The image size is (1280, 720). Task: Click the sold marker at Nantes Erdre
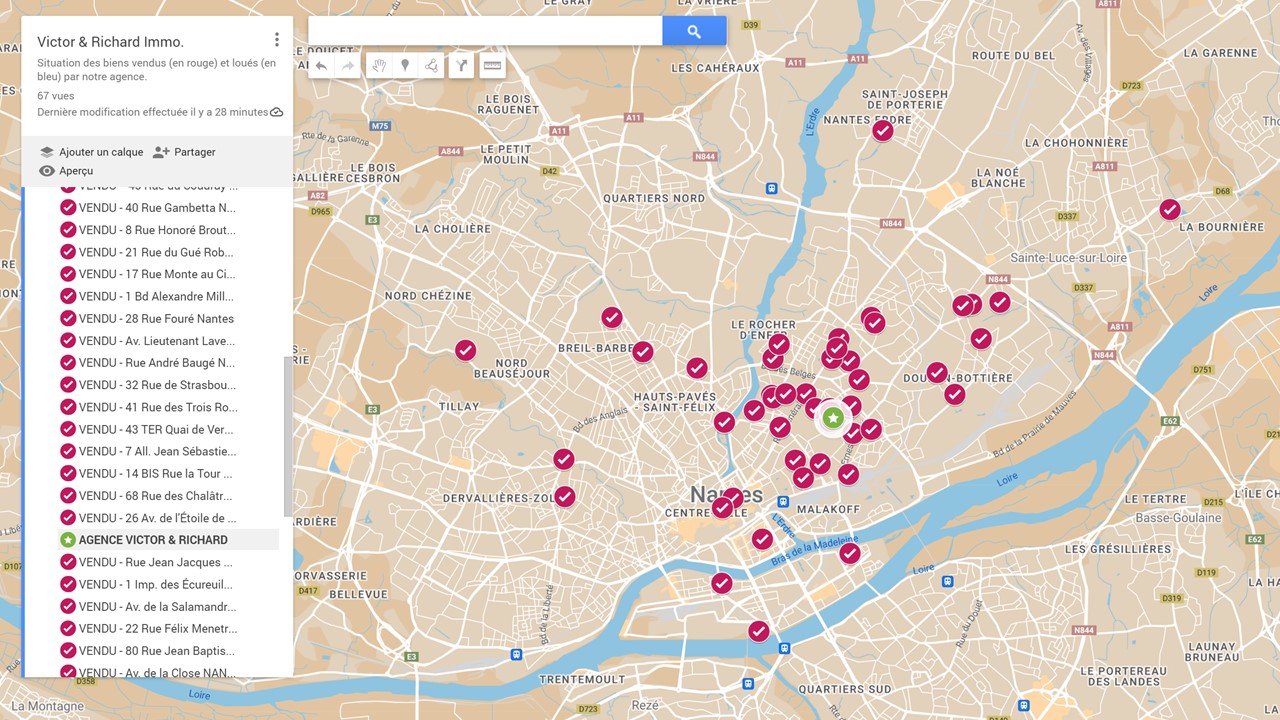[883, 131]
